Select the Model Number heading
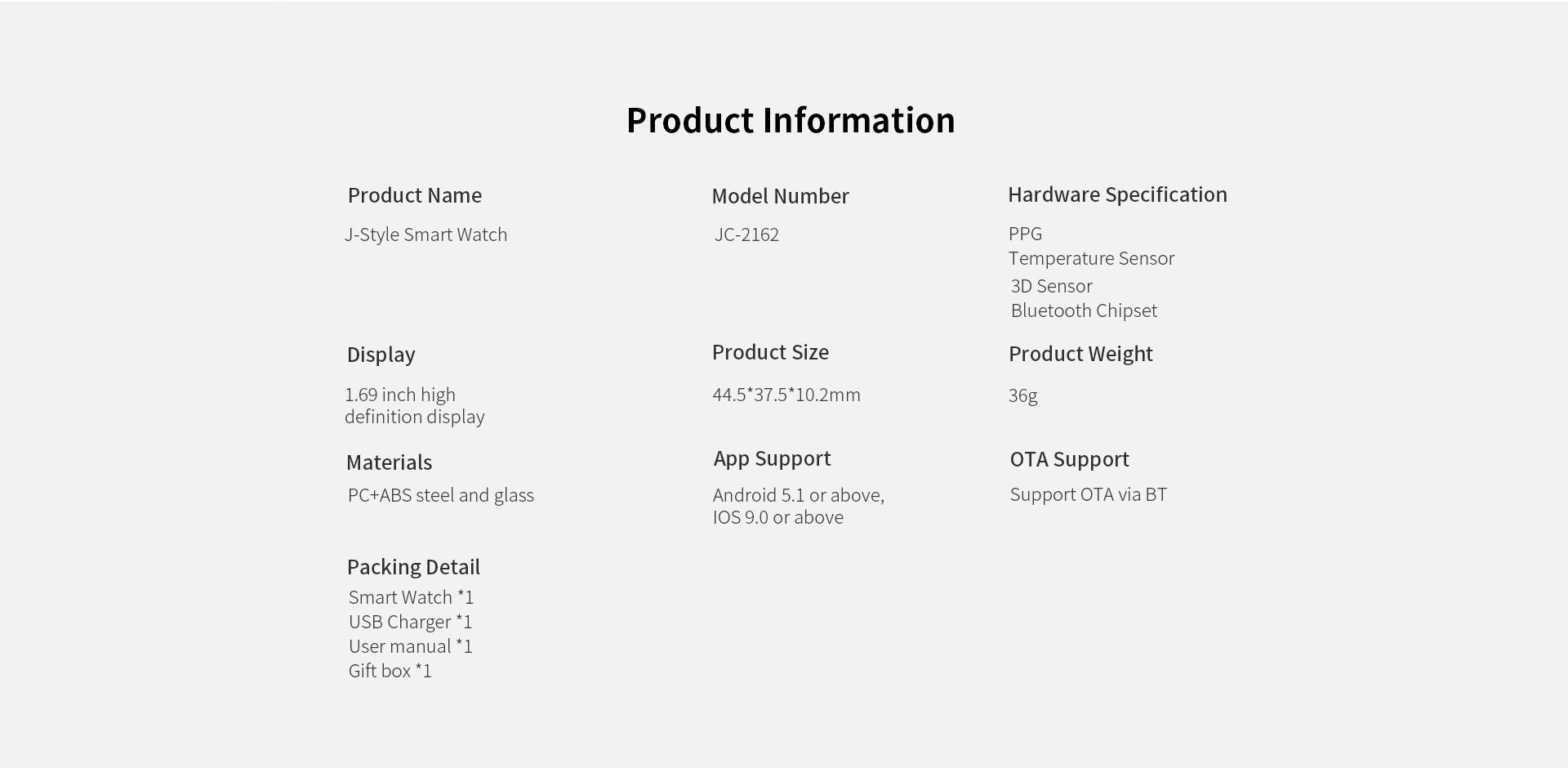1568x768 pixels. [x=780, y=196]
